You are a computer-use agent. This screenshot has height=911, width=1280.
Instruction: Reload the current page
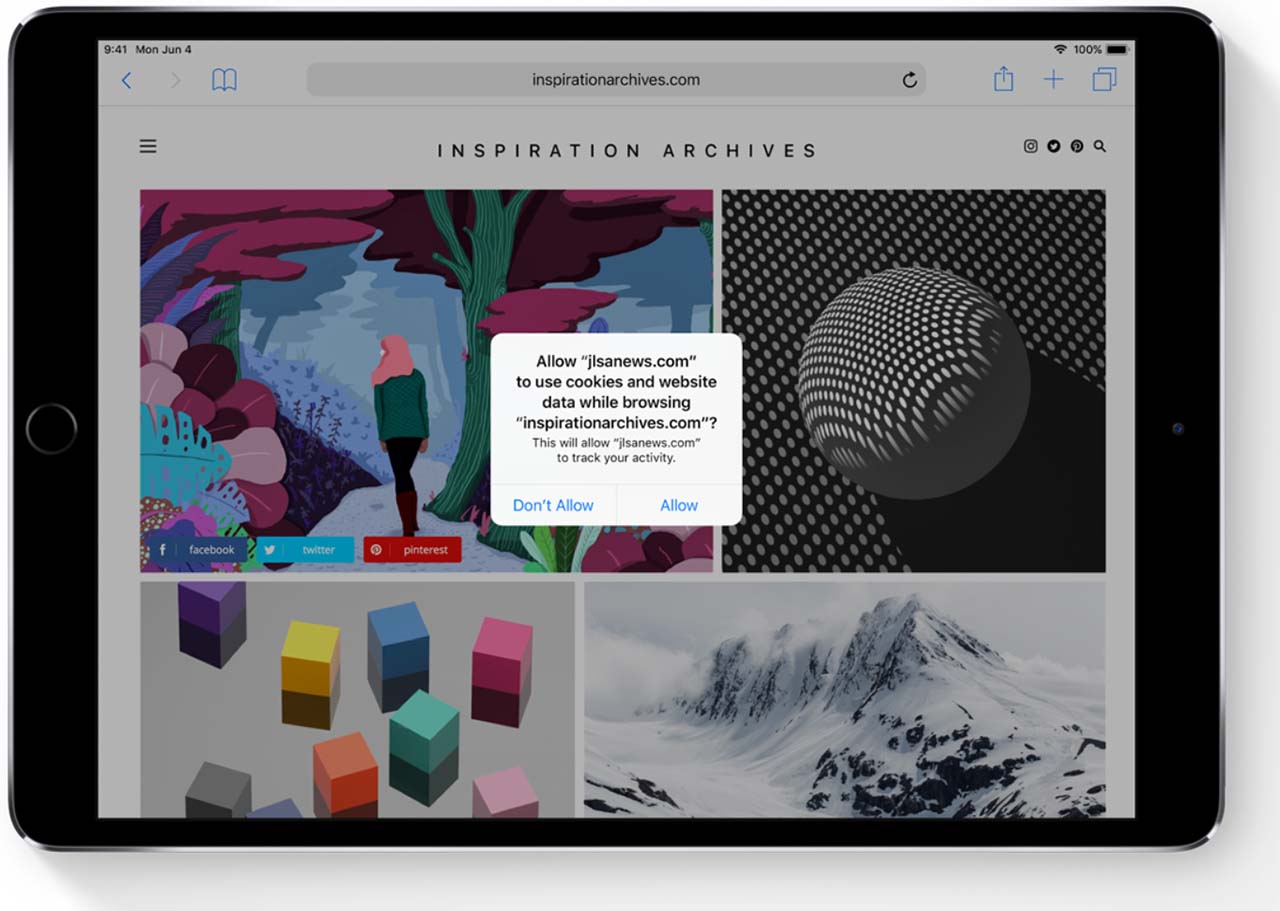click(909, 80)
